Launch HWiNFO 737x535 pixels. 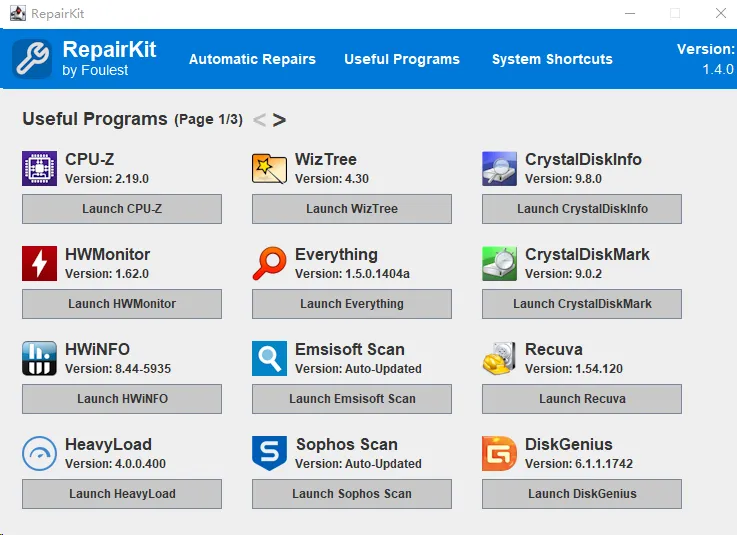coord(122,399)
